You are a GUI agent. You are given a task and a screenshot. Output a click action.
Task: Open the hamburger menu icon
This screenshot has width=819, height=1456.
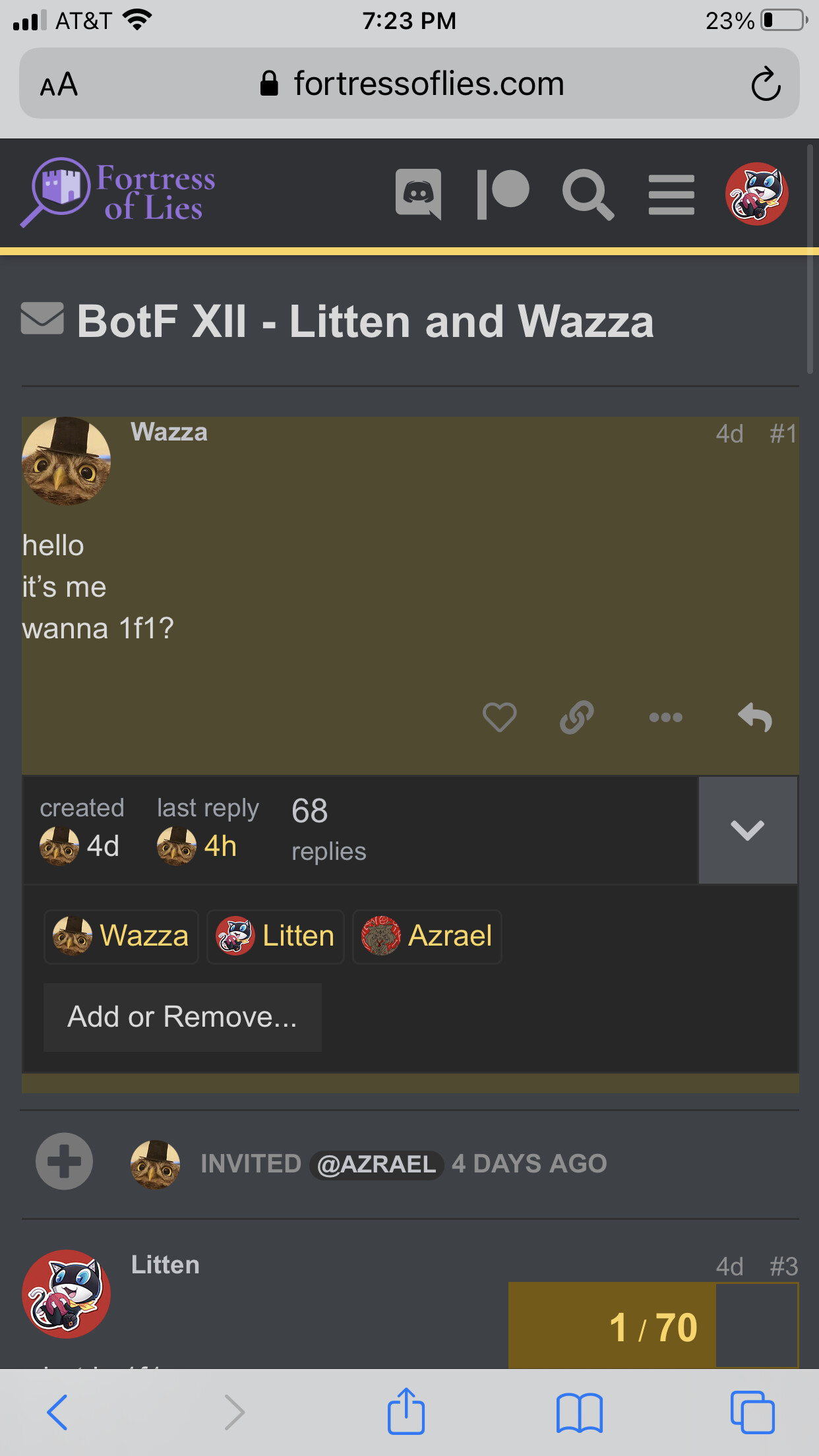pyautogui.click(x=671, y=195)
